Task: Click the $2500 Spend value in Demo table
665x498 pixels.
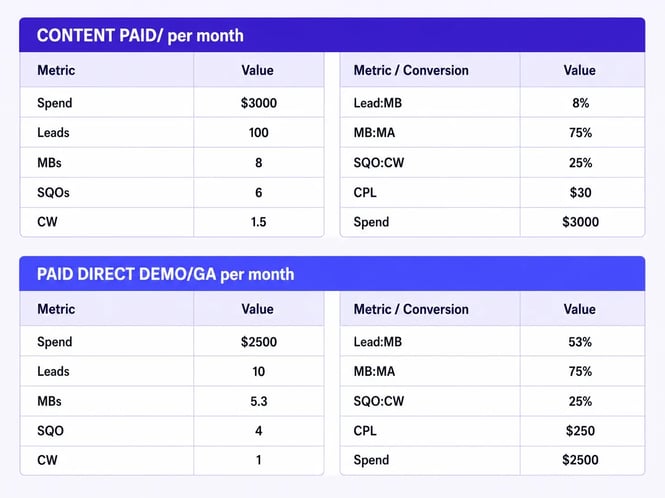Action: coord(259,342)
